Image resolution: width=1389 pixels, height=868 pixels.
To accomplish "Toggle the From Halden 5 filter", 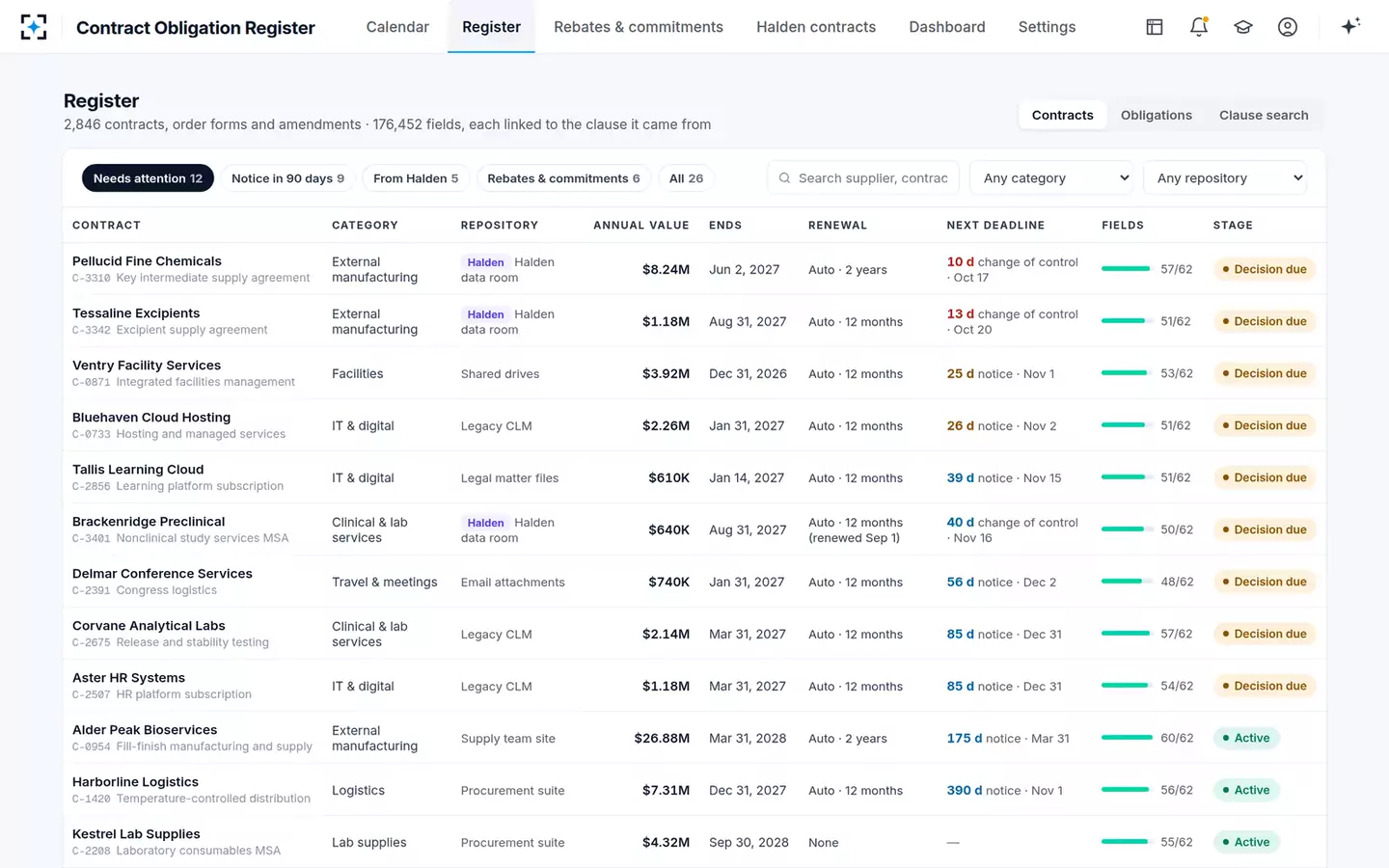I will coord(416,178).
